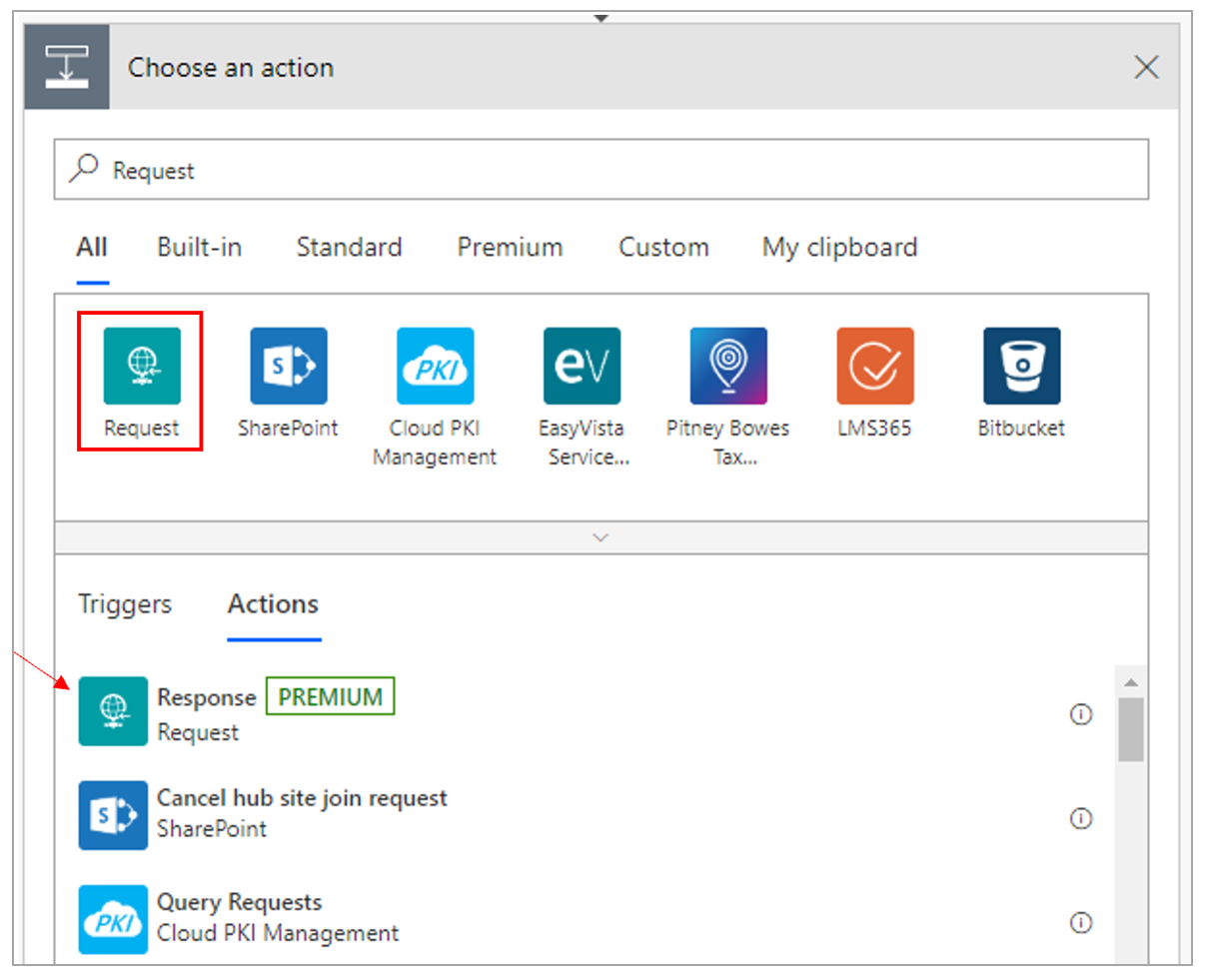Click the search box containing Request

(602, 170)
